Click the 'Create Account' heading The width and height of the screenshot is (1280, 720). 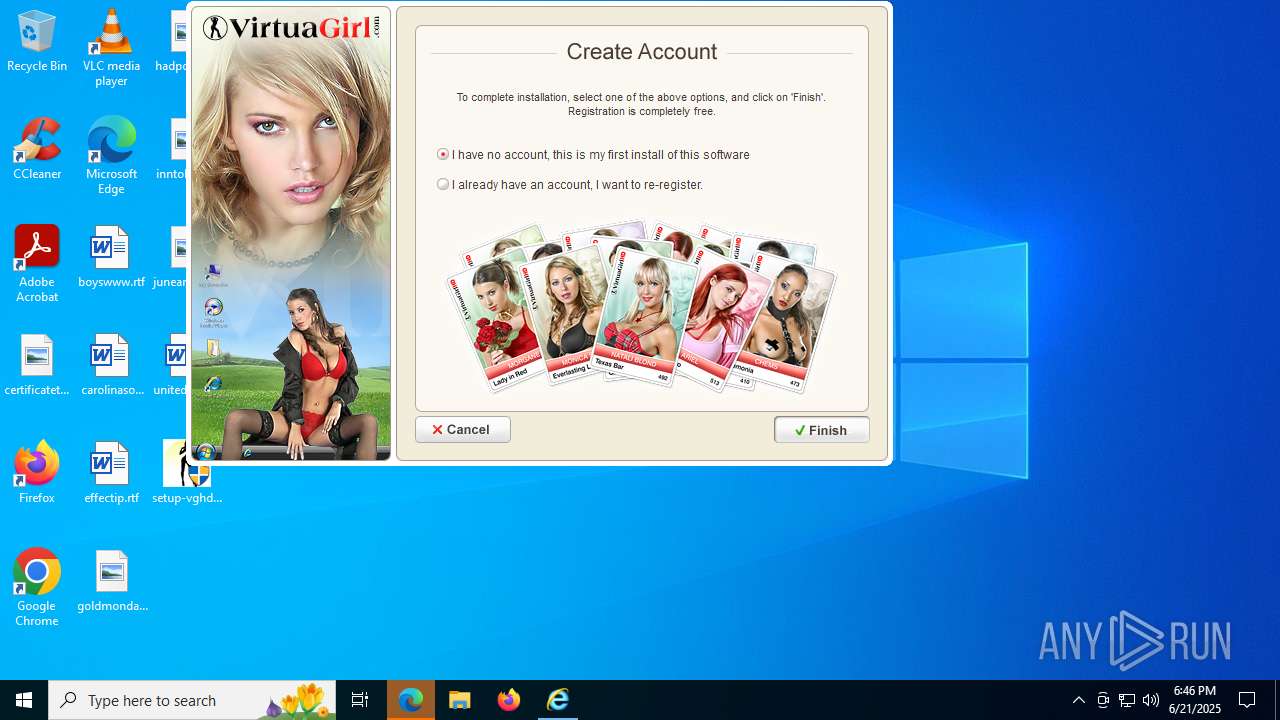[642, 52]
